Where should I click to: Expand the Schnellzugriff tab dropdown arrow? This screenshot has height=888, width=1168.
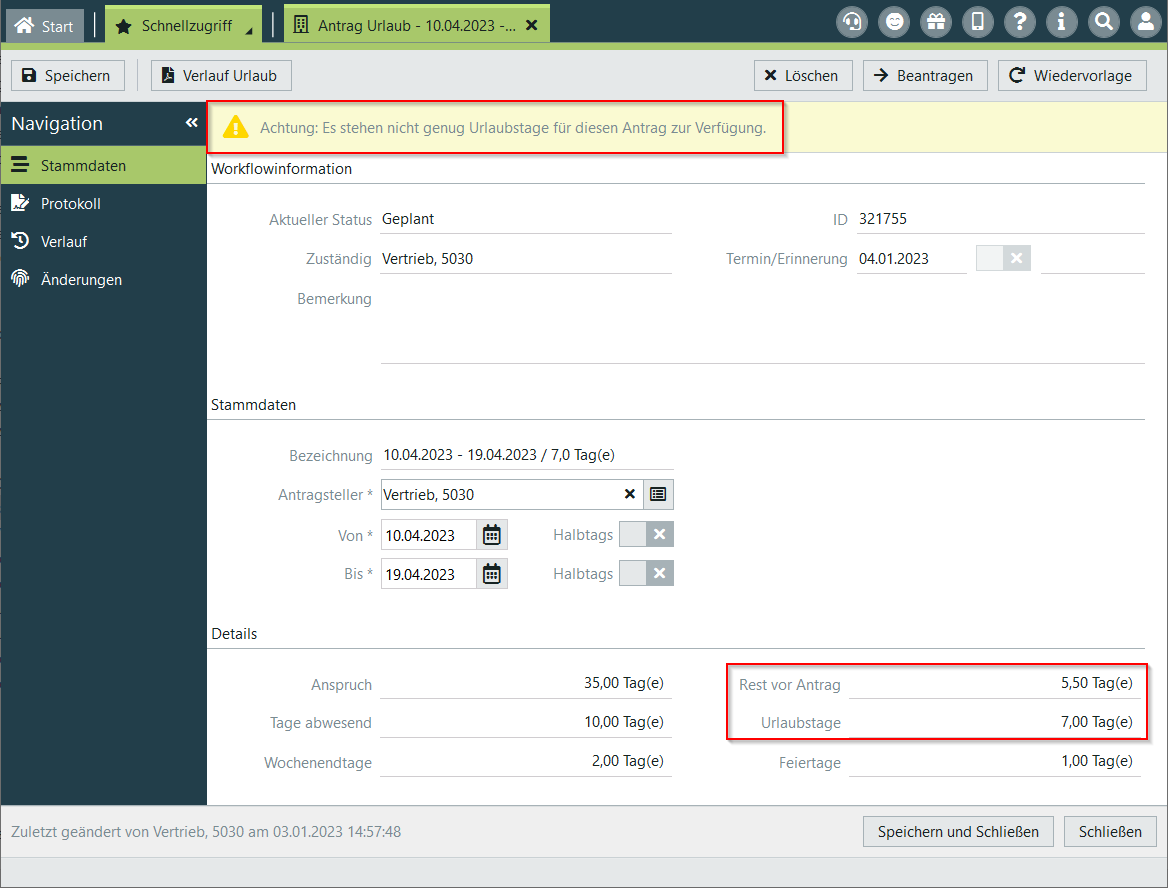point(249,31)
